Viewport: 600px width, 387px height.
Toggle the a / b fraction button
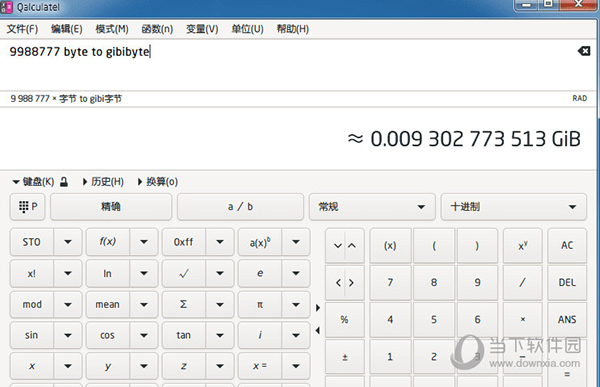pyautogui.click(x=240, y=207)
